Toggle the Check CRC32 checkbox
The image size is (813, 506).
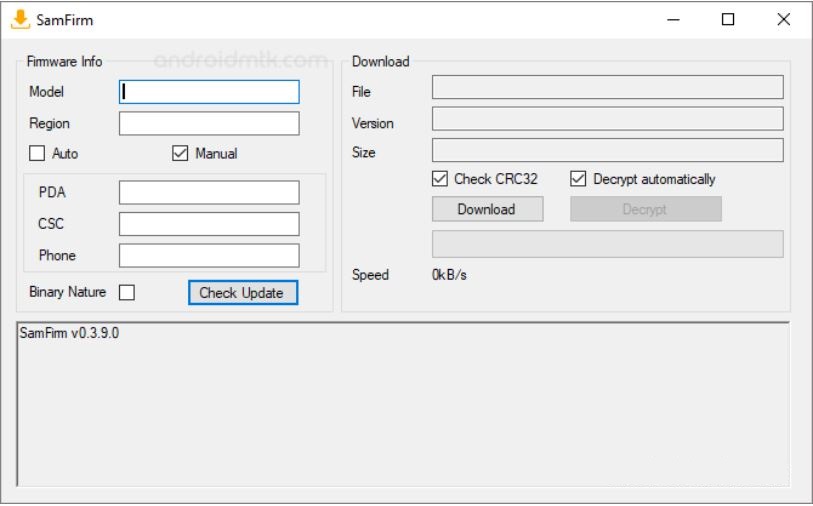tap(440, 179)
